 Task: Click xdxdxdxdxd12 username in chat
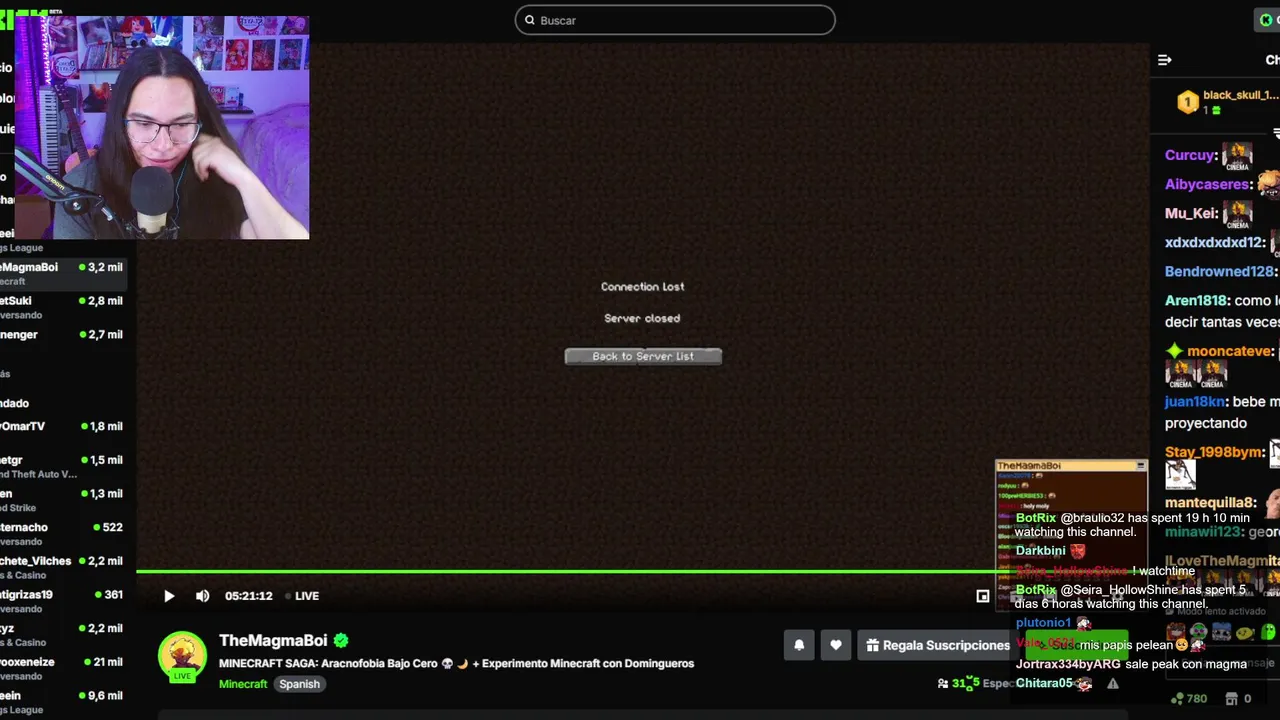[x=1214, y=242]
